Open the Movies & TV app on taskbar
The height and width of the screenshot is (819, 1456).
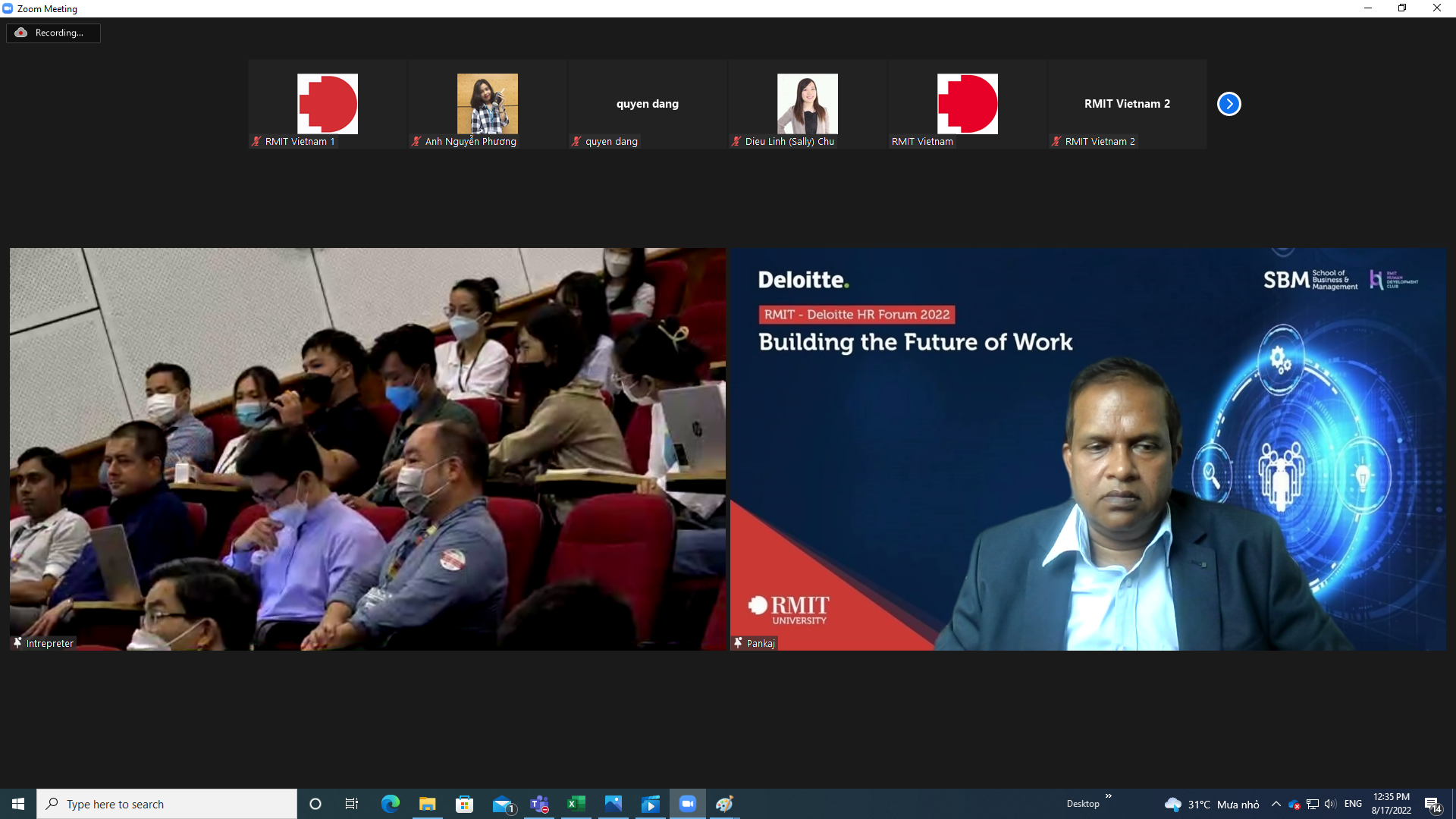[x=651, y=804]
